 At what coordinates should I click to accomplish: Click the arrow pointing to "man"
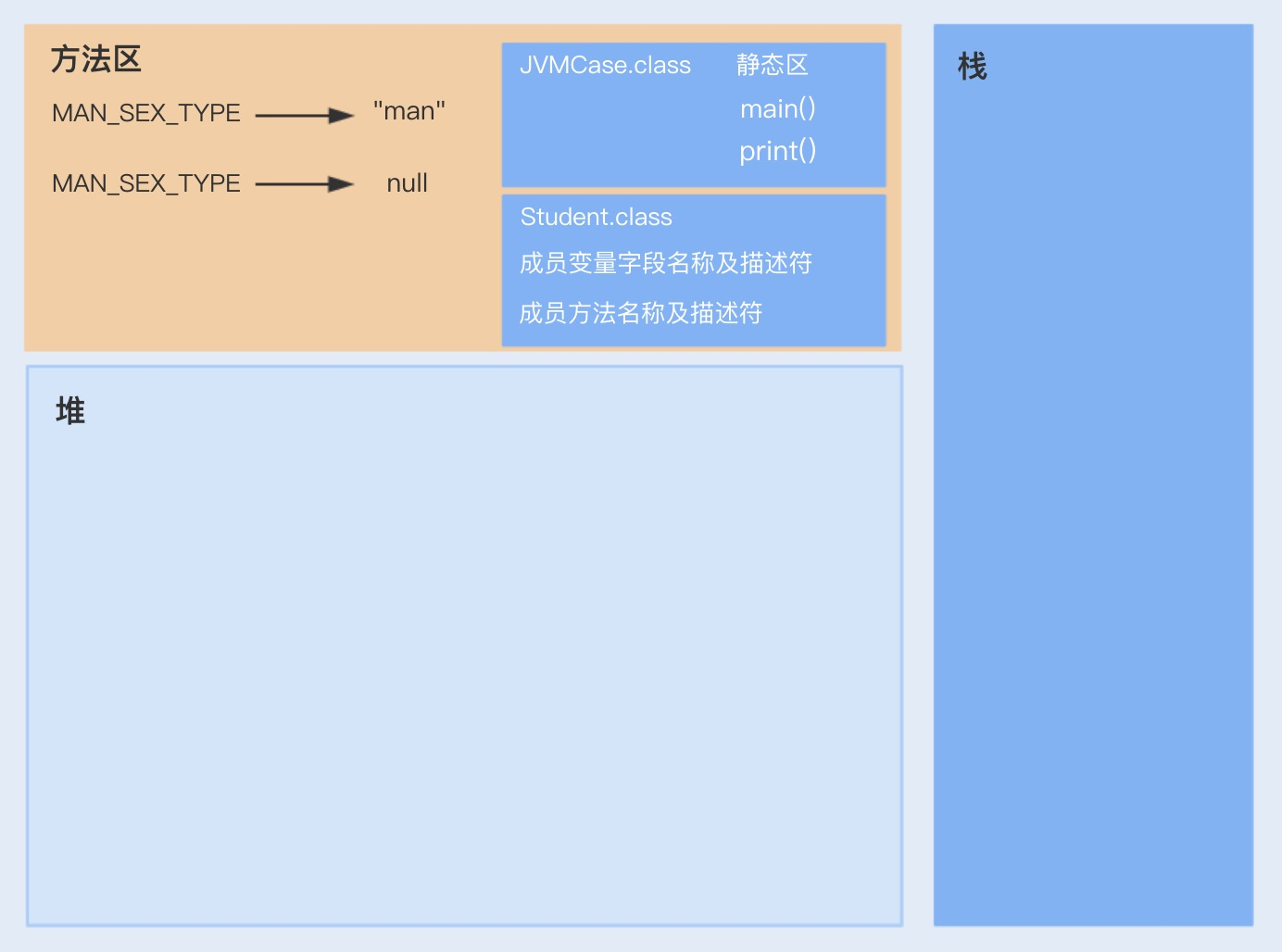[x=302, y=112]
